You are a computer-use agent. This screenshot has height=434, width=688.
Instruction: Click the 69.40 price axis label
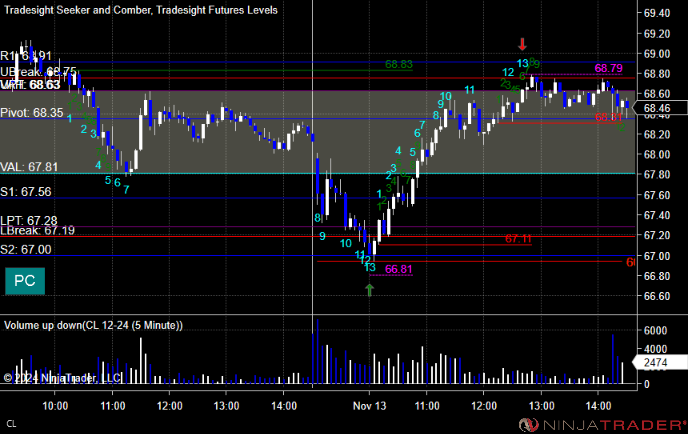[657, 13]
